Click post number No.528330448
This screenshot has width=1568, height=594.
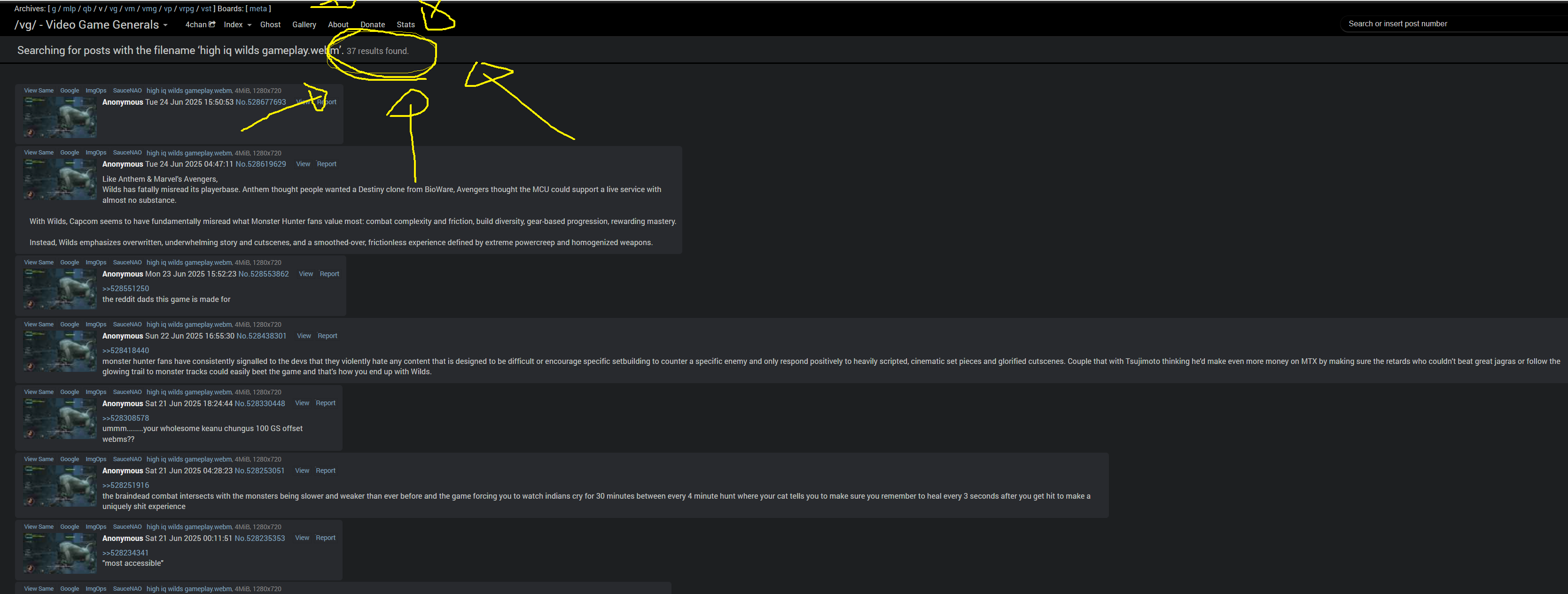point(260,404)
